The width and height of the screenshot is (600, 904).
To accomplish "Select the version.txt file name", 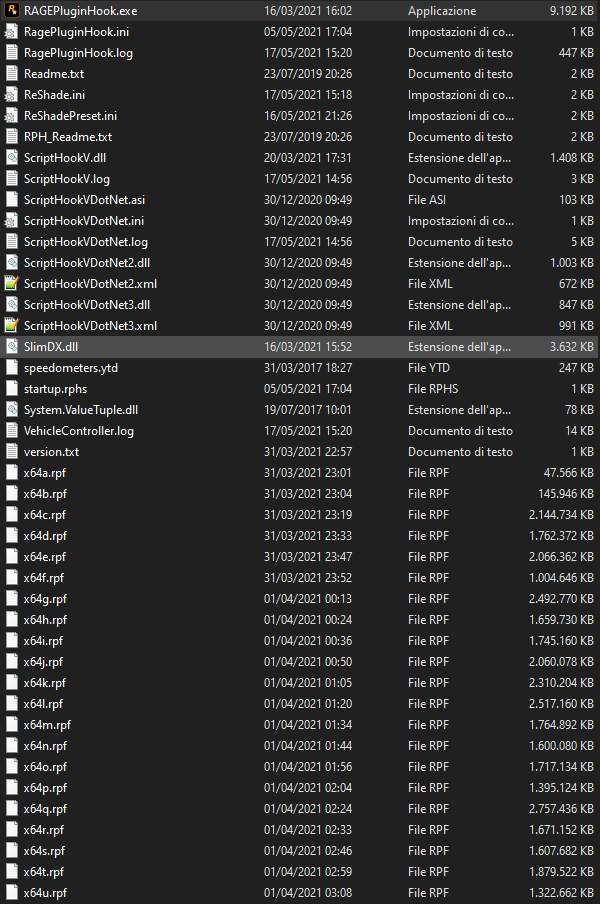I will click(x=50, y=452).
